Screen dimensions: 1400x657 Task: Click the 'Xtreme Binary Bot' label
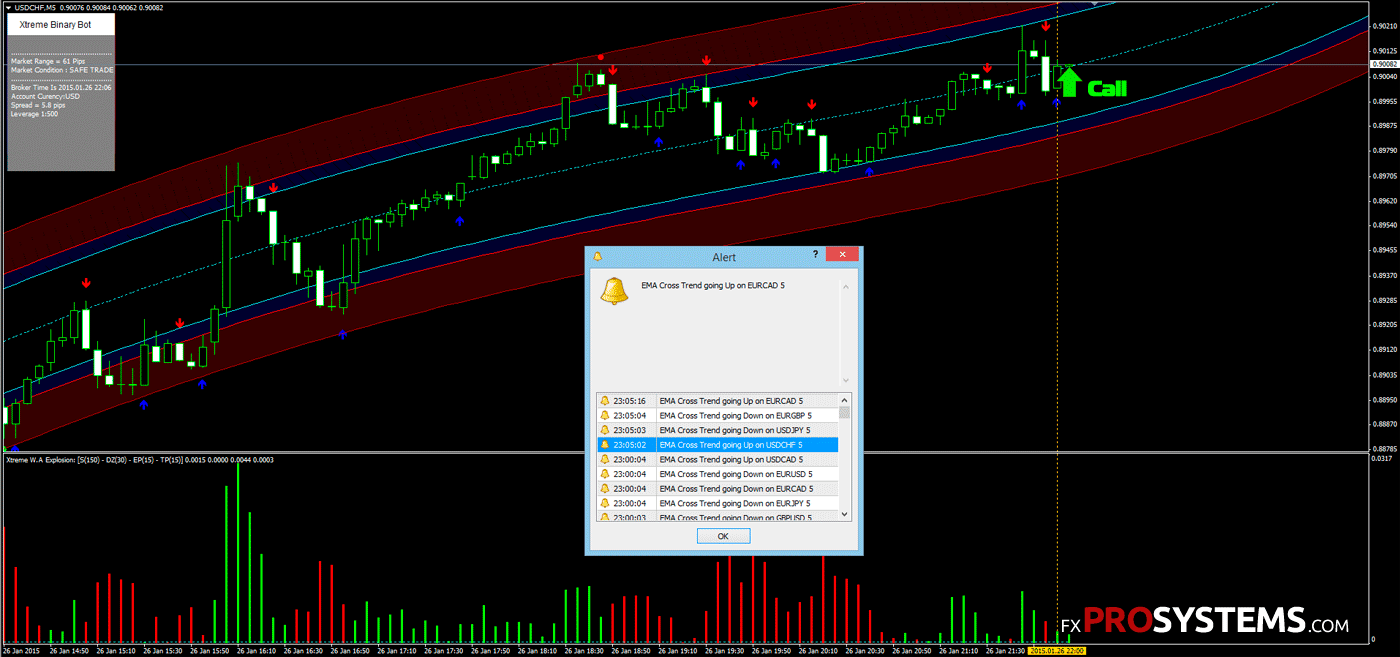pyautogui.click(x=56, y=24)
